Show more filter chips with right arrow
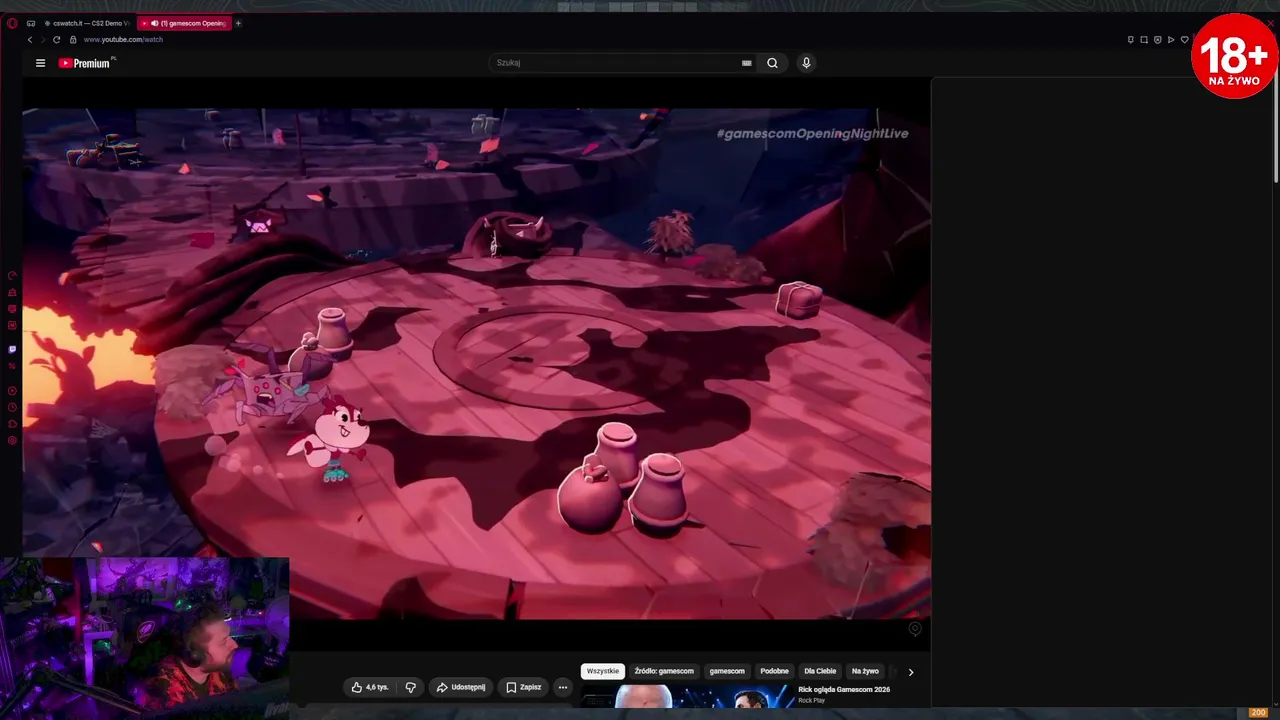This screenshot has width=1280, height=720. coord(910,672)
